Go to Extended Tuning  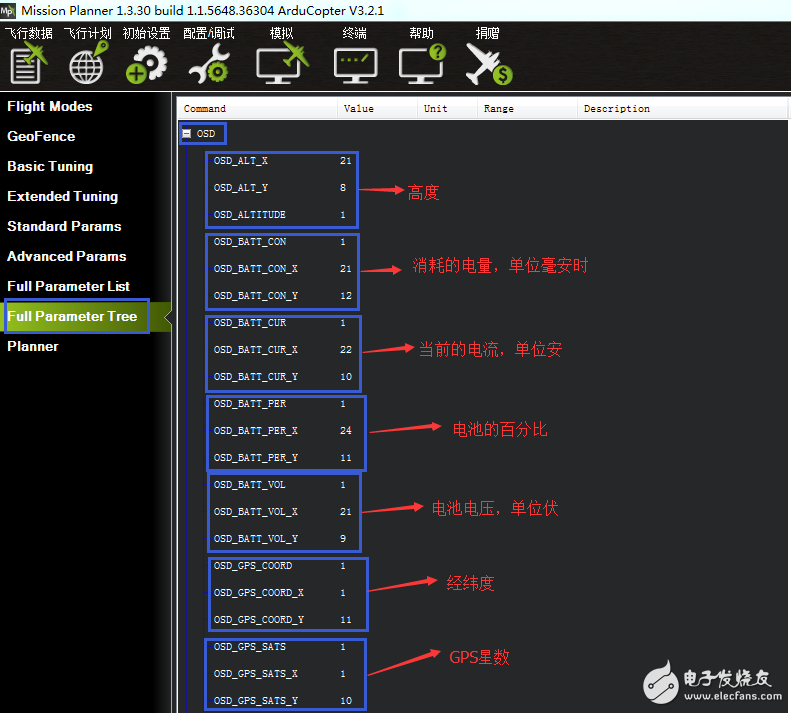pos(63,196)
